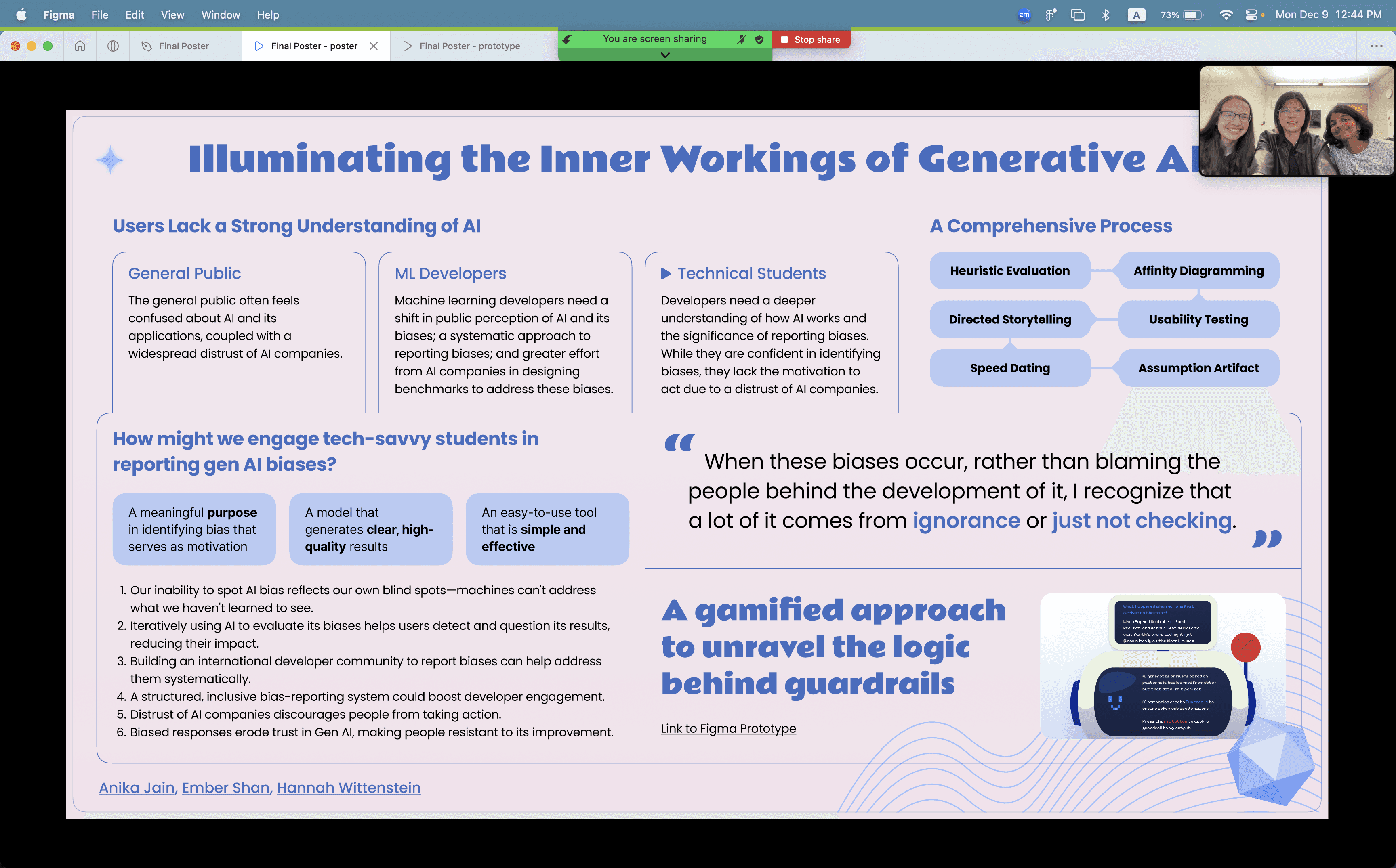Click the Bluetooth icon in the menu bar
Image resolution: width=1396 pixels, height=868 pixels.
[1106, 15]
